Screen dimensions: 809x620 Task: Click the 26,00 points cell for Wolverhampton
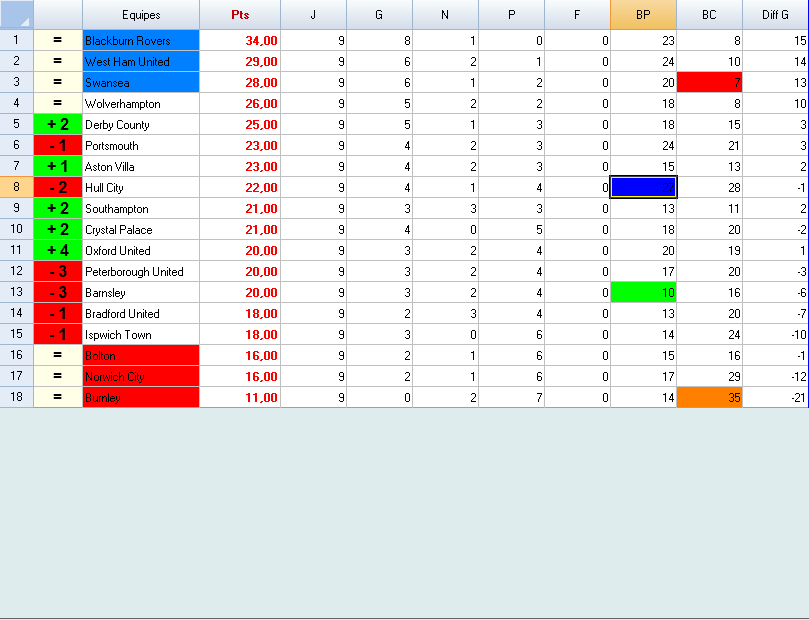click(x=240, y=103)
